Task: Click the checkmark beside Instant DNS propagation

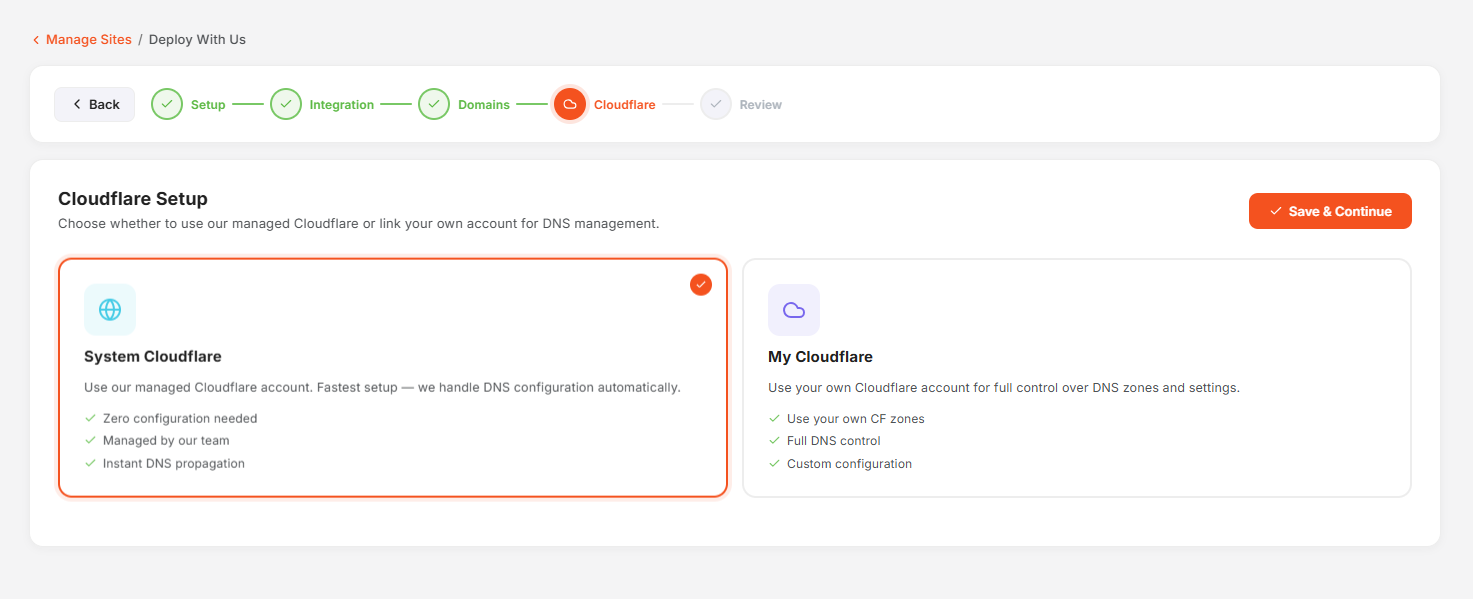Action: tap(90, 463)
